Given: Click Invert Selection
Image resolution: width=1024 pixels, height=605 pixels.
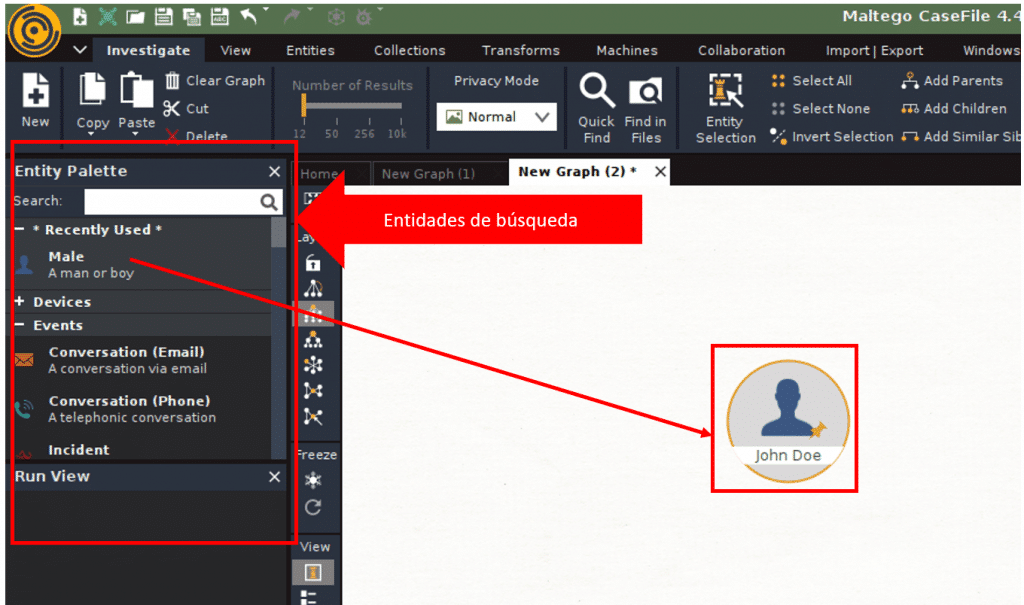Looking at the screenshot, I should (831, 137).
